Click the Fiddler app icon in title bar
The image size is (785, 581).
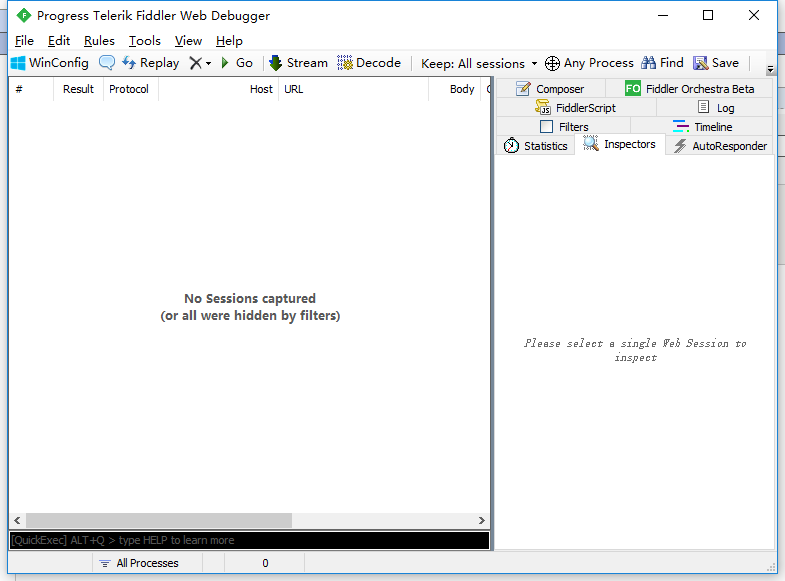coord(24,16)
